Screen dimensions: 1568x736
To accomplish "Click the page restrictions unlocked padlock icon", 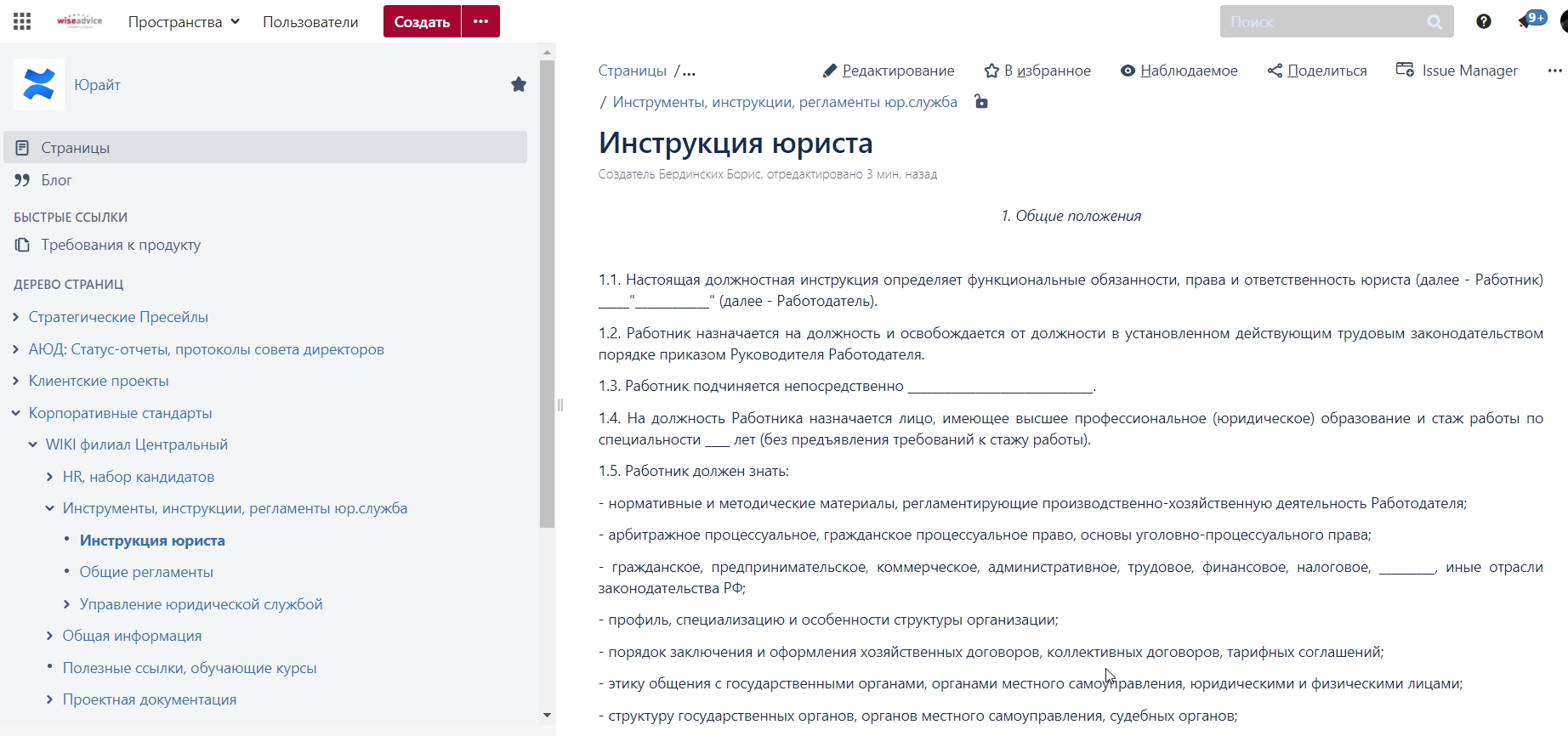I will tap(981, 102).
